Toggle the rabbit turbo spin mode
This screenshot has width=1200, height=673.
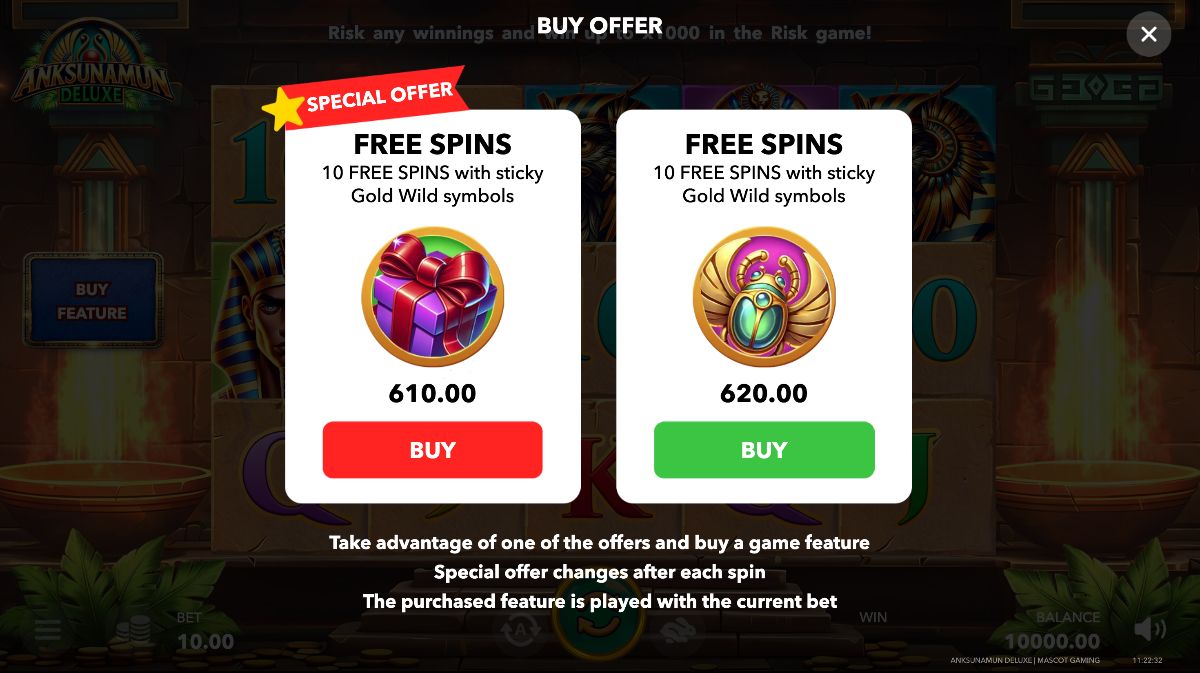[678, 630]
